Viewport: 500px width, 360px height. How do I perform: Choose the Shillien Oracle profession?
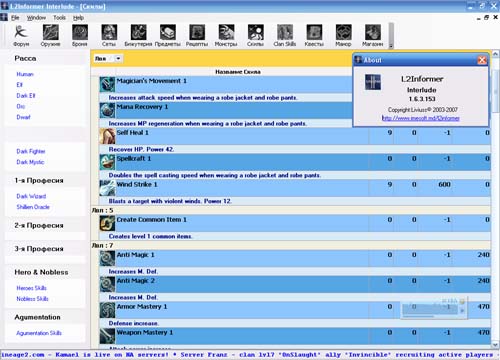coord(33,207)
